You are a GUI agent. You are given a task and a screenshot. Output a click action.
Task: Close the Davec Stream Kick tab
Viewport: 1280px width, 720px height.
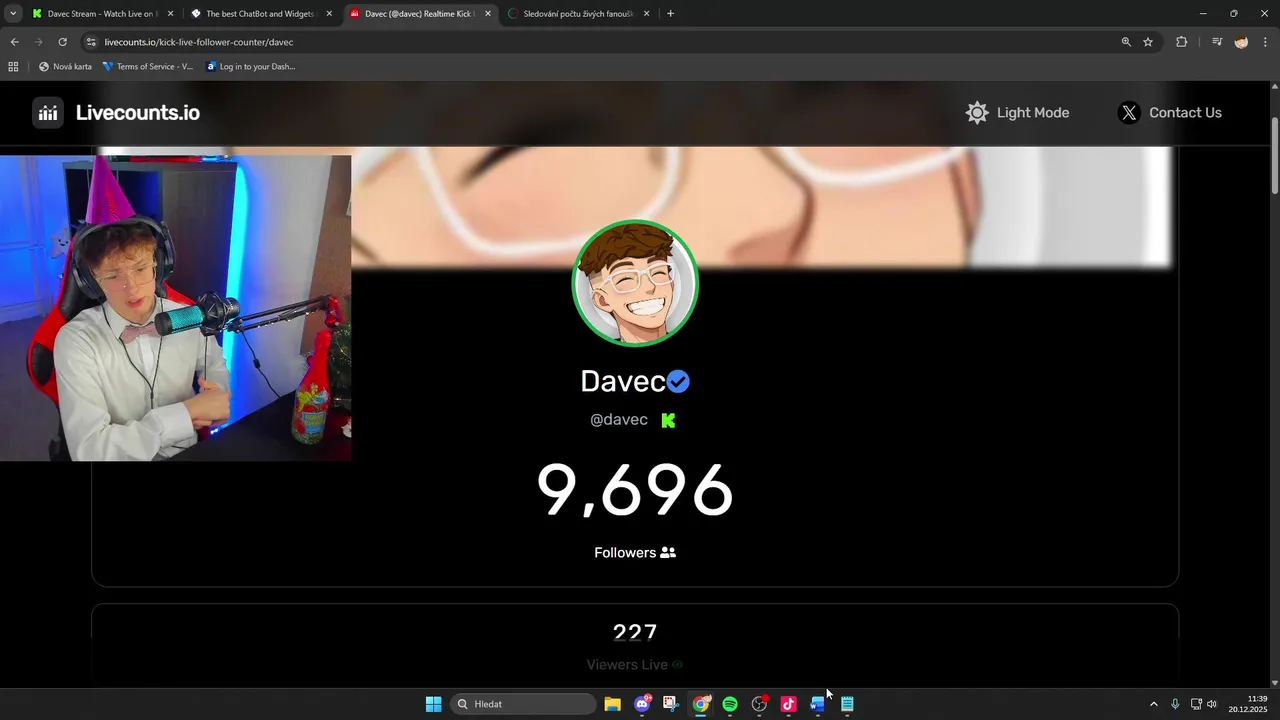click(x=171, y=14)
